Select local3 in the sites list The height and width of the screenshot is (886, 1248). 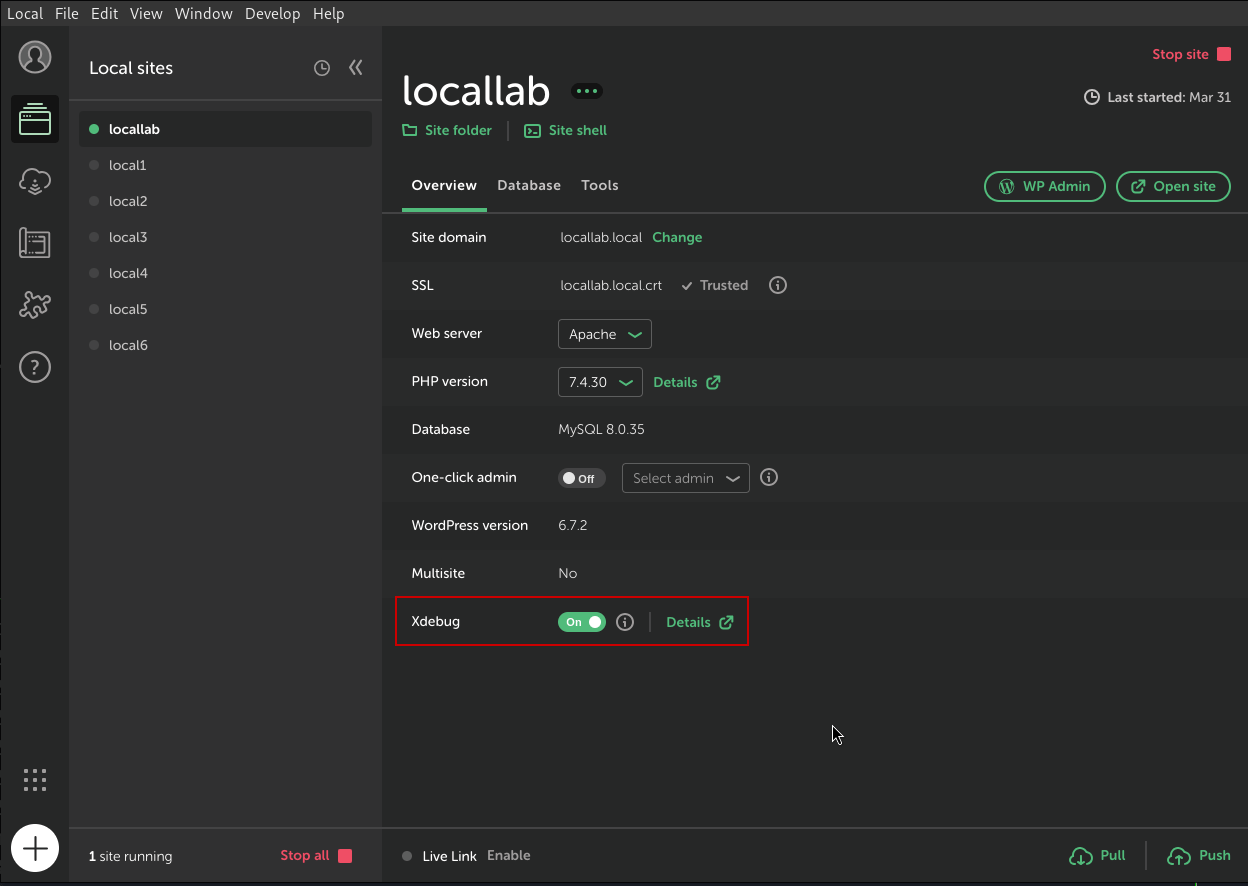[128, 237]
